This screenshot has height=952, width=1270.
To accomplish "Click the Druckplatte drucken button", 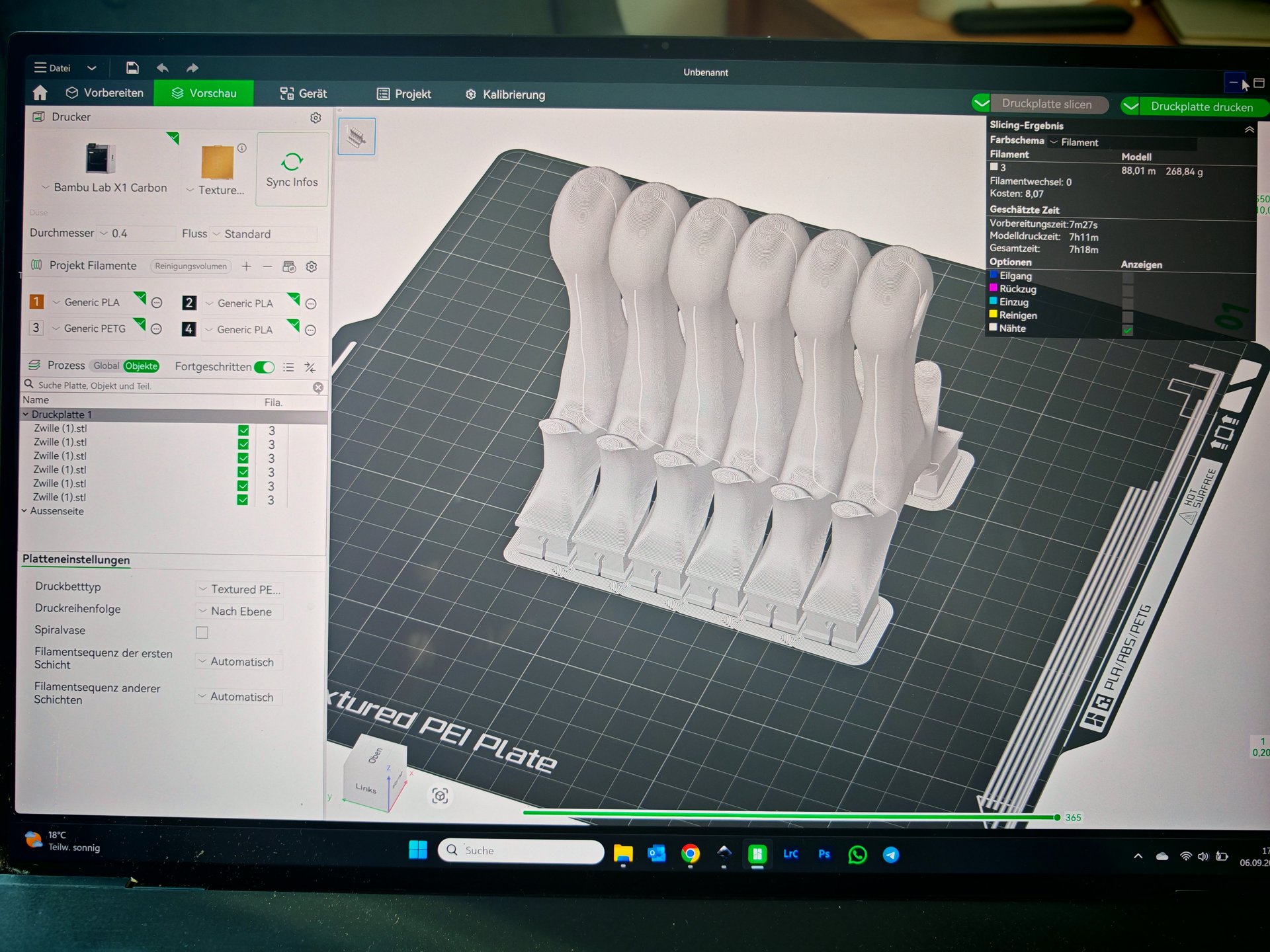I will click(1201, 106).
